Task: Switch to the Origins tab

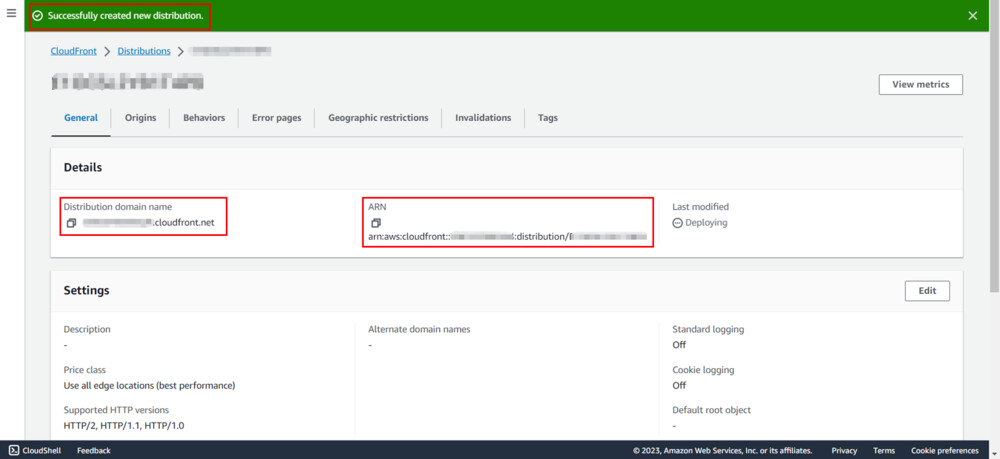Action: click(x=140, y=118)
